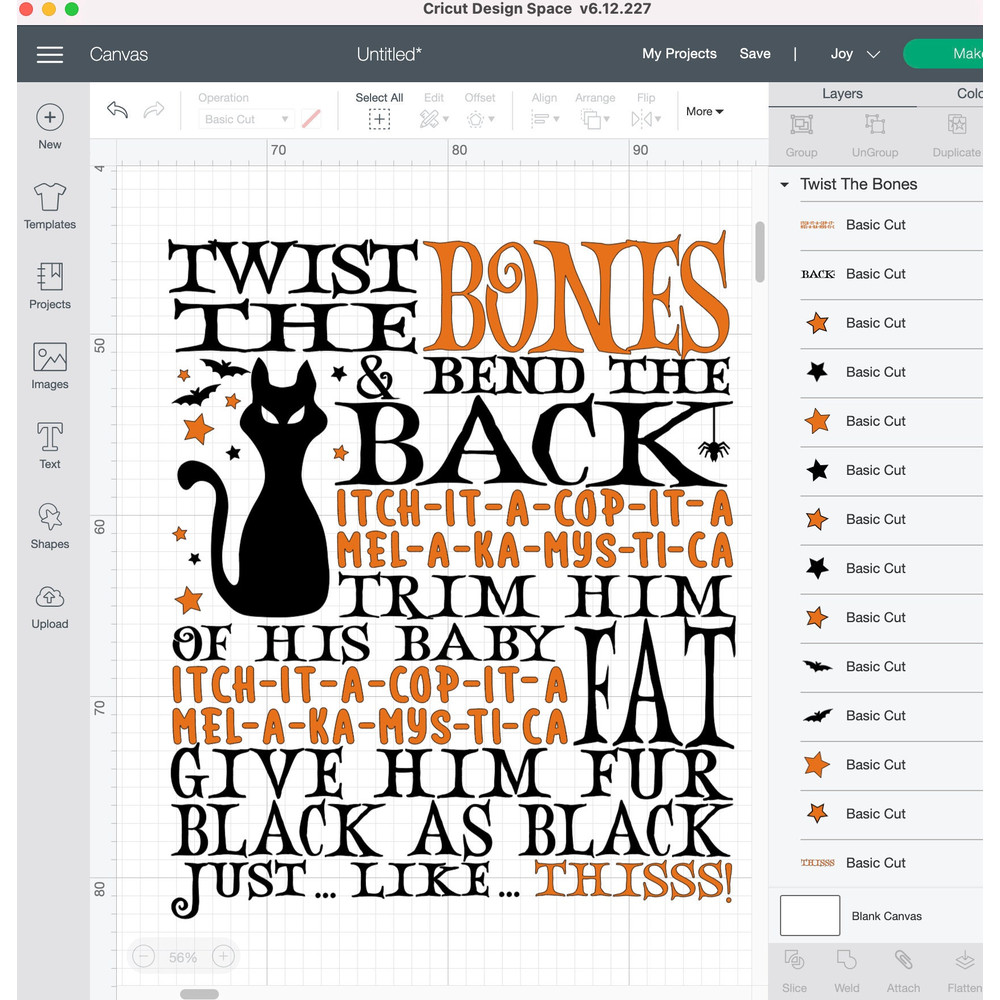Expand the More toolbar dropdown
Viewport: 1000px width, 1000px height.
705,112
